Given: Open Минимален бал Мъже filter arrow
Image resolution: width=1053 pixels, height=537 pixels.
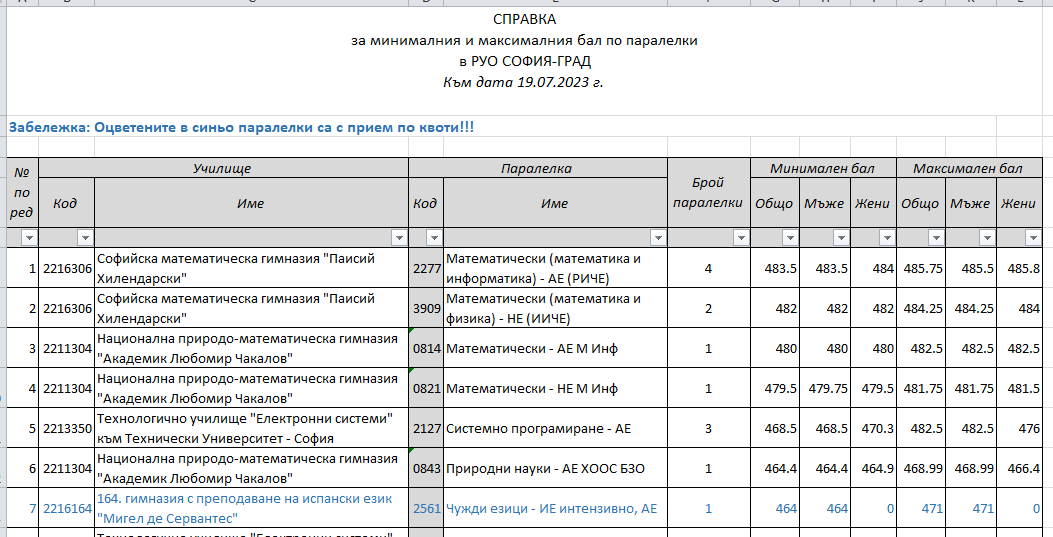Looking at the screenshot, I should [839, 238].
